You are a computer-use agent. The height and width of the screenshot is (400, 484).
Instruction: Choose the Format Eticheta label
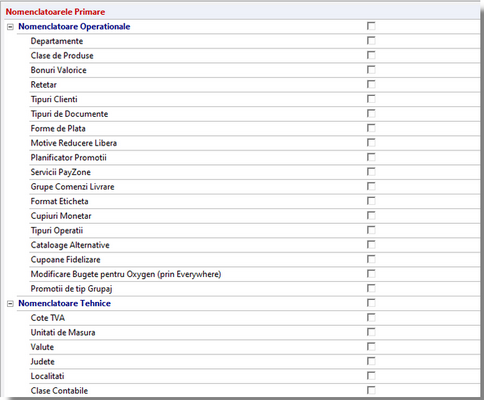pyautogui.click(x=59, y=201)
